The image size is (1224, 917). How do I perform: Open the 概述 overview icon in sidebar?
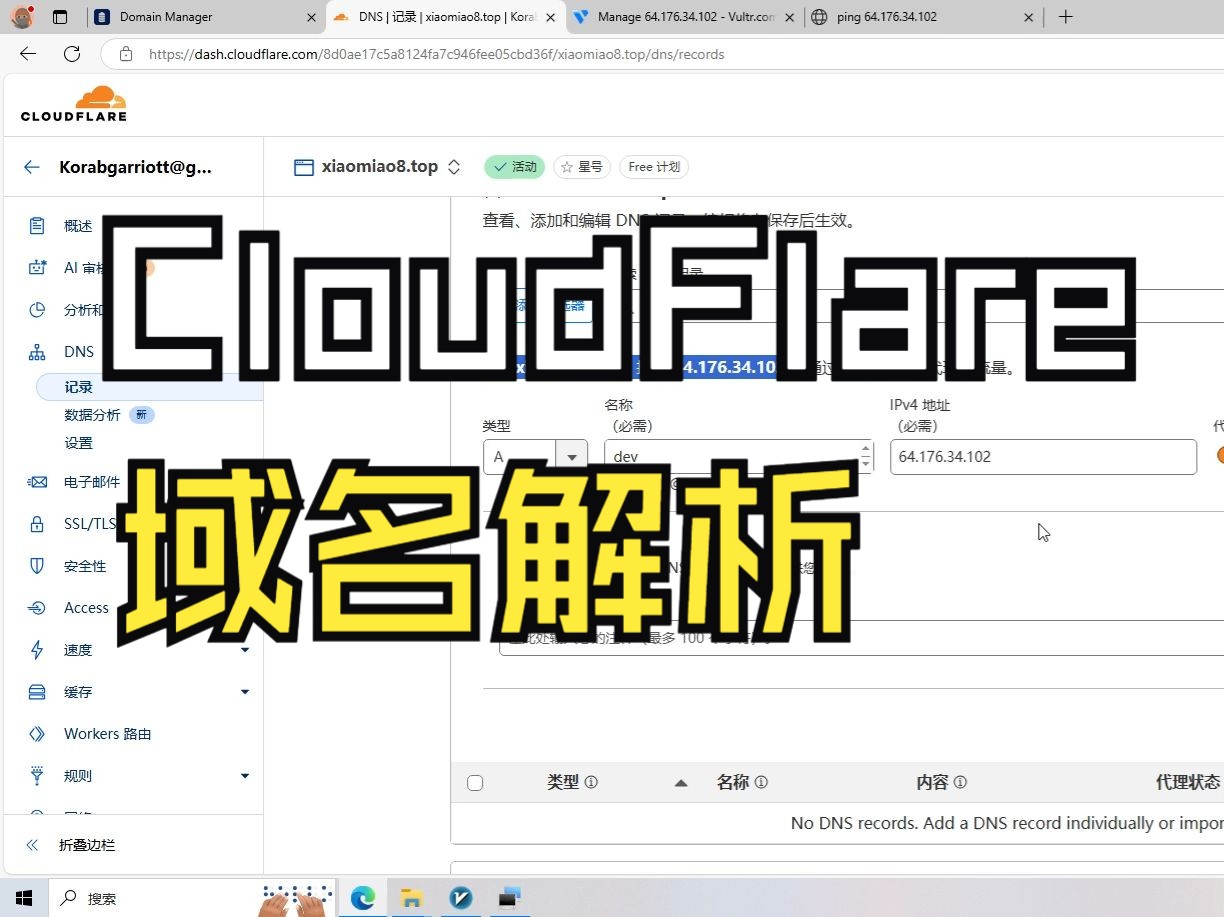[x=37, y=226]
